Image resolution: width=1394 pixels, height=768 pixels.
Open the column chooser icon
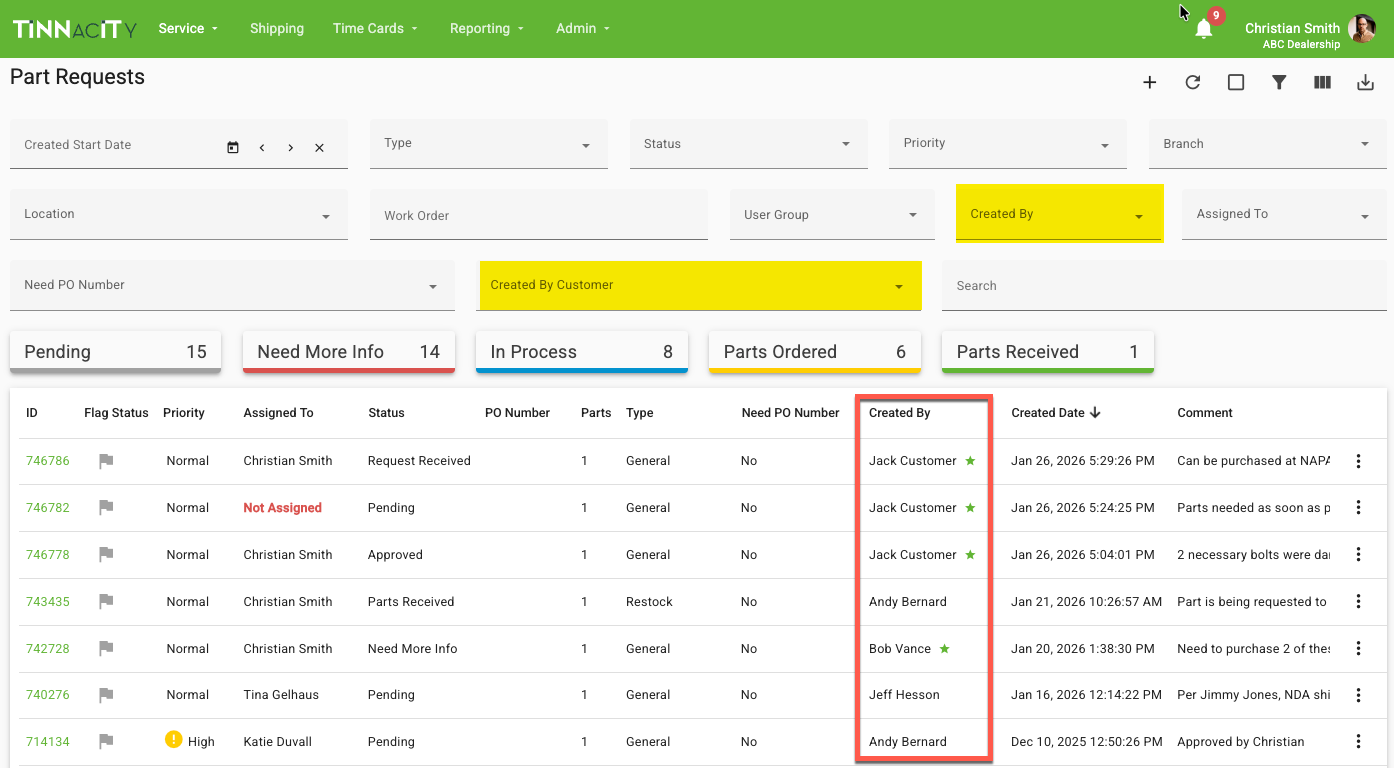click(1322, 83)
